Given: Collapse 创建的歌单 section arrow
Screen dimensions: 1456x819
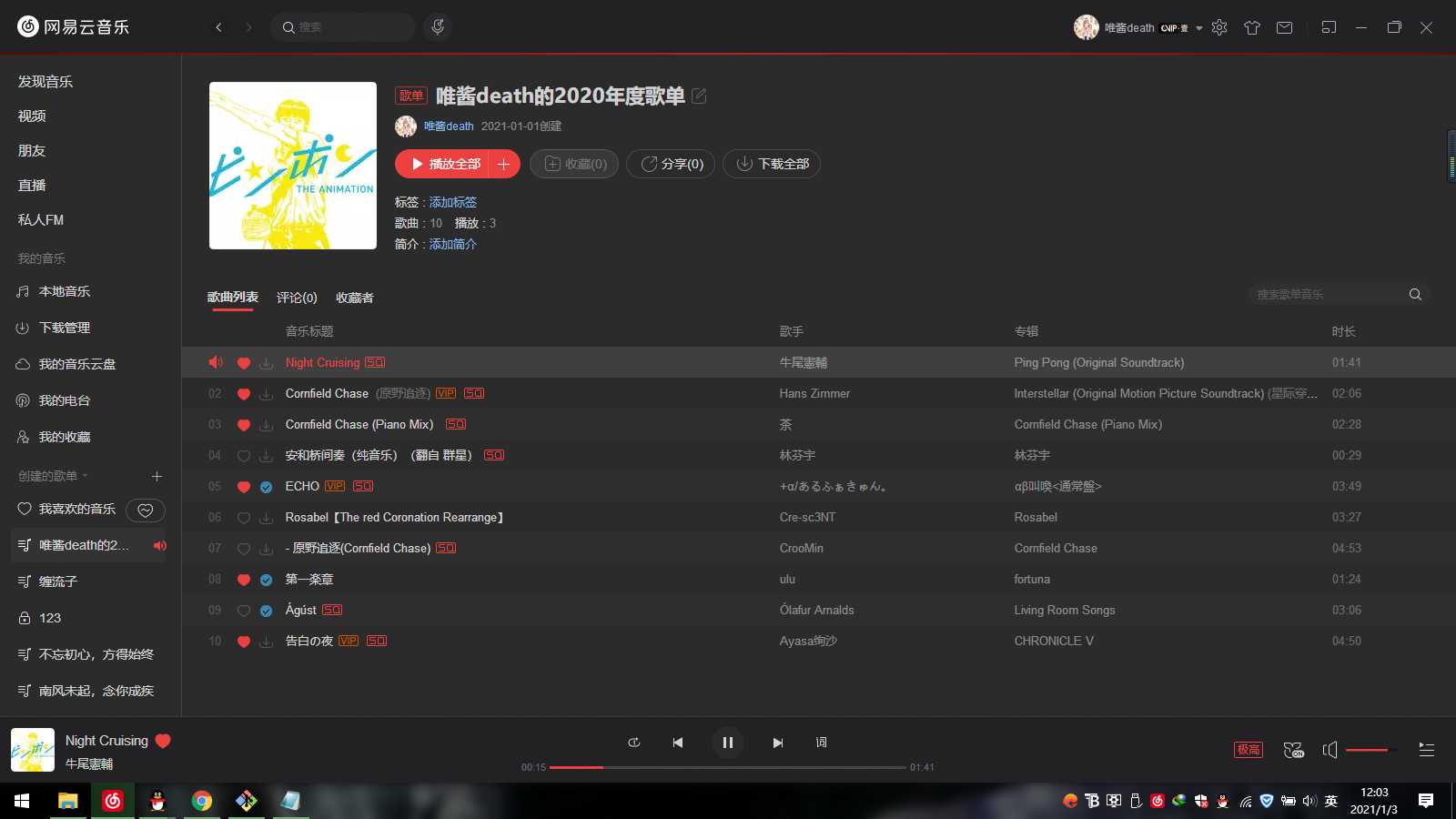Looking at the screenshot, I should click(x=86, y=476).
